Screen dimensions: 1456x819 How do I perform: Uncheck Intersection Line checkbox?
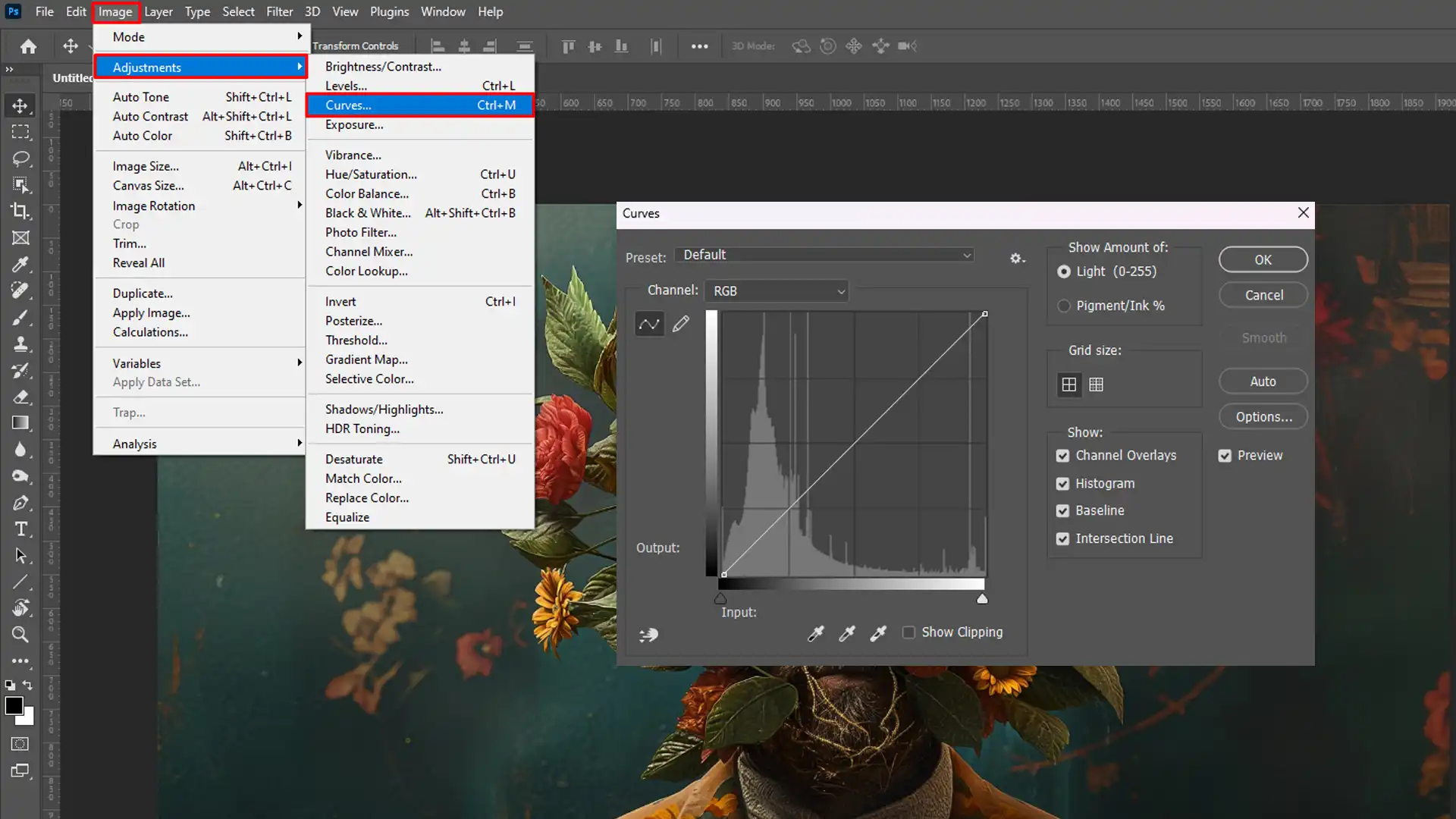click(1062, 538)
